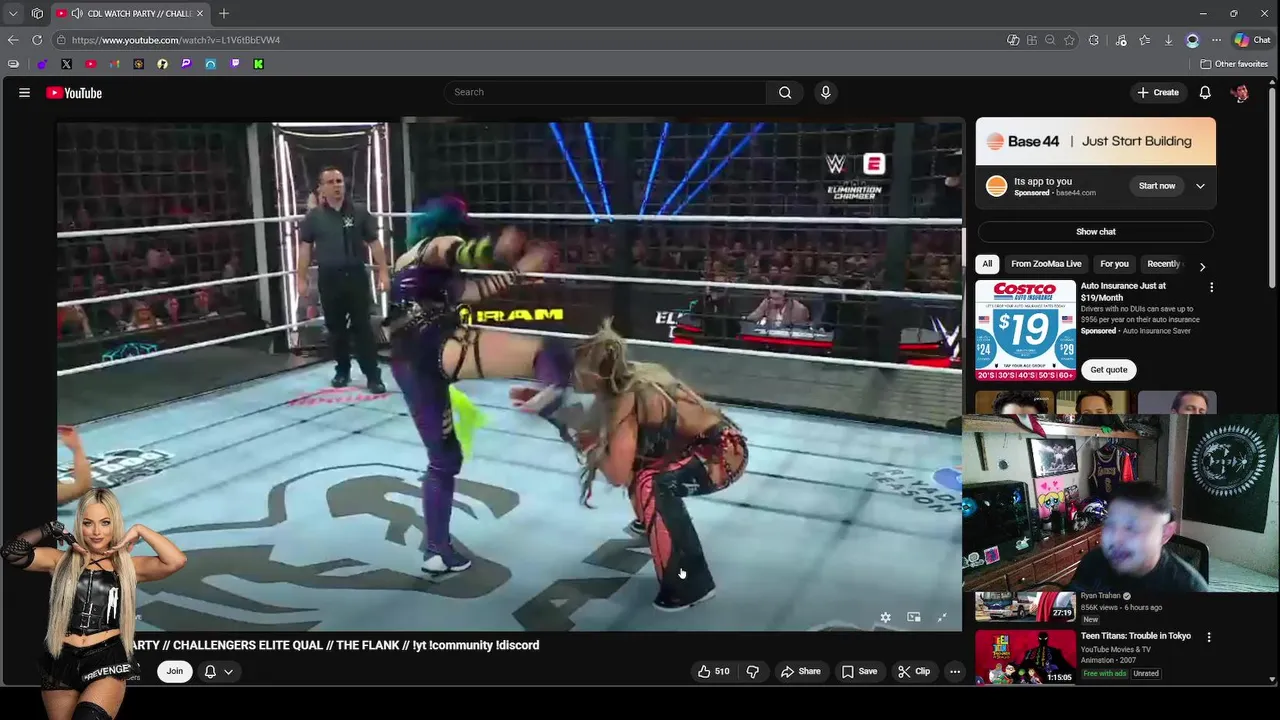
Task: Select the All filter chip
Action: 987,264
